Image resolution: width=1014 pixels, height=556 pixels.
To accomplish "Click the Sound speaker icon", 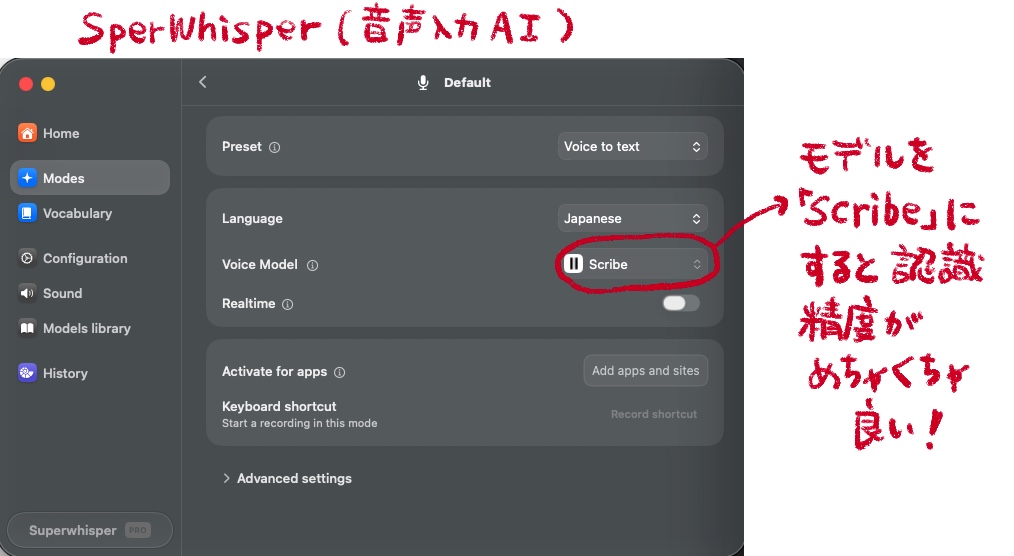I will [27, 293].
